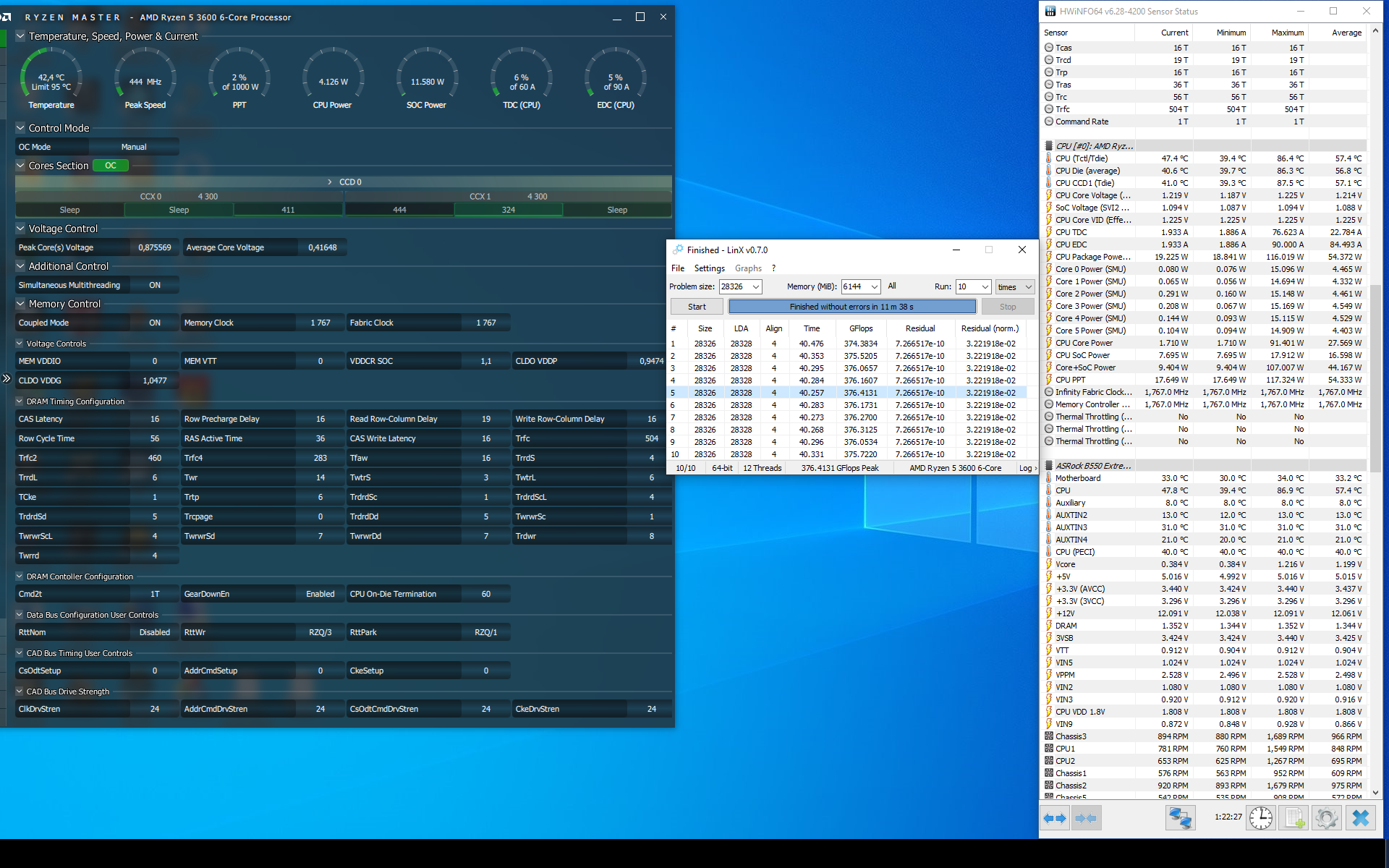Open the Graphs menu in LinX

748,268
